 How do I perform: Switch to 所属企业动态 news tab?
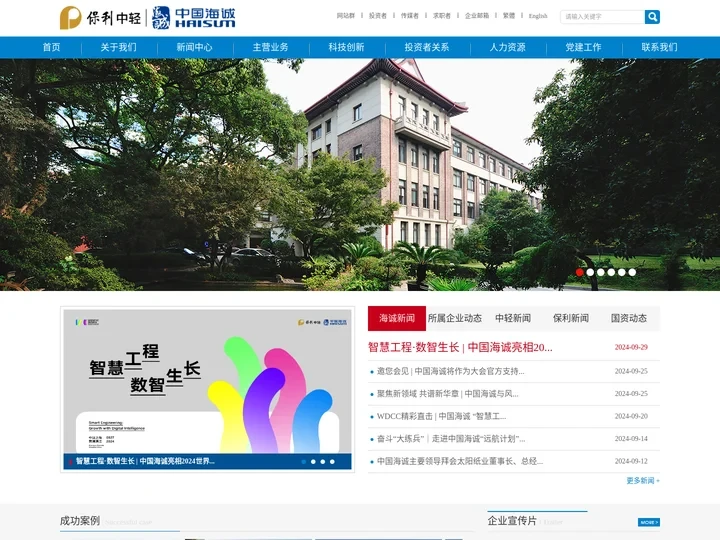click(x=455, y=318)
